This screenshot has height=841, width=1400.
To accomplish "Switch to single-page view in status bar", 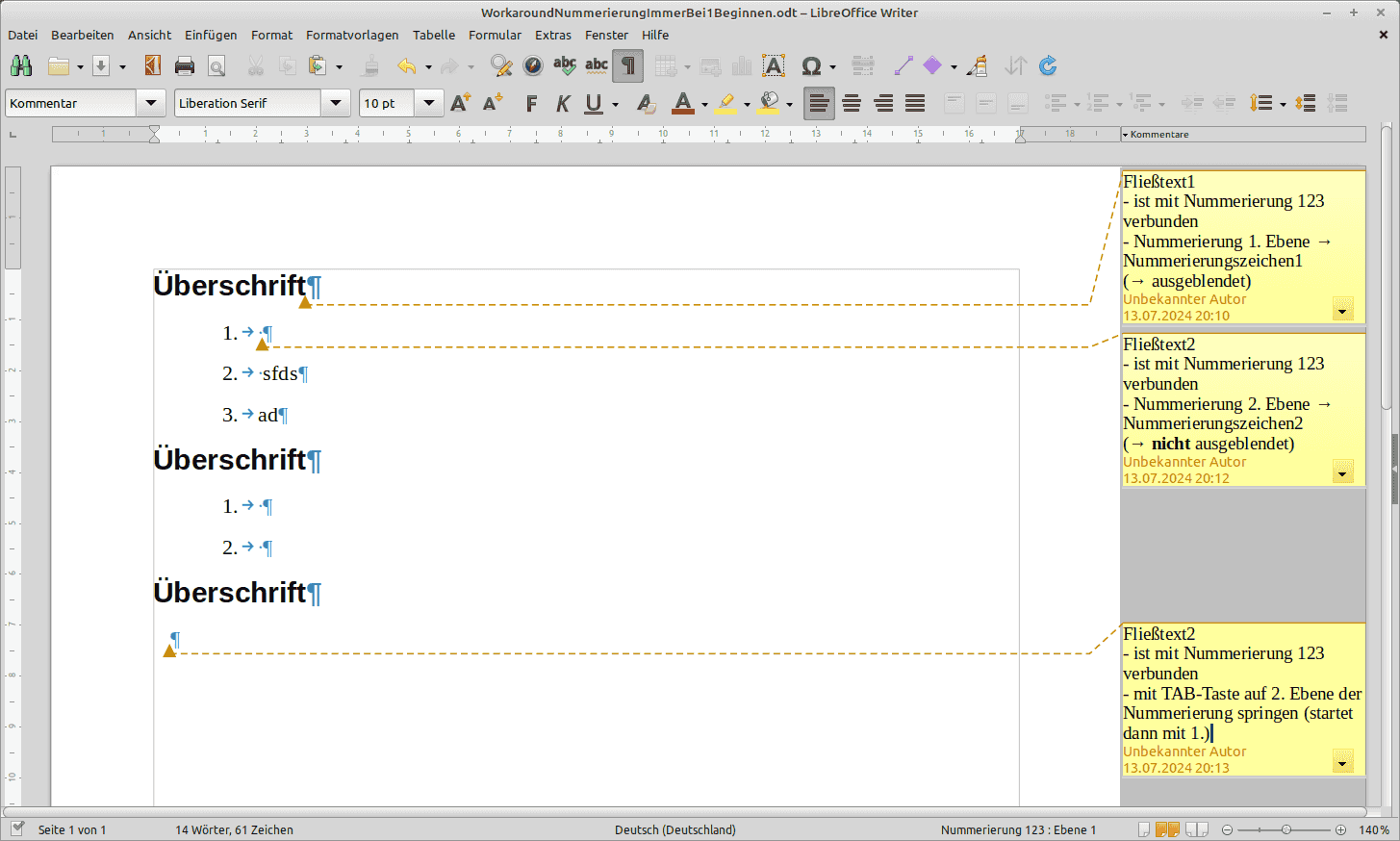I will pyautogui.click(x=1144, y=829).
